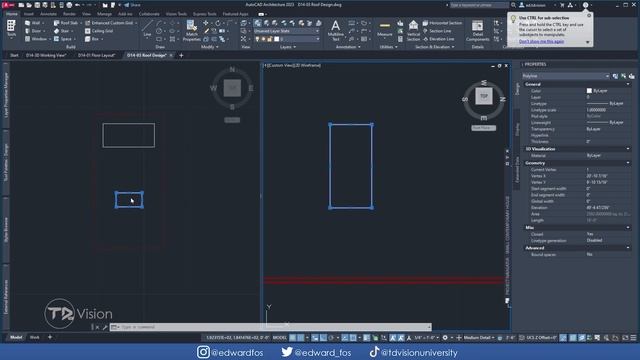Open the Detail Components tool
Viewport: 640px width, 360px height.
477,31
